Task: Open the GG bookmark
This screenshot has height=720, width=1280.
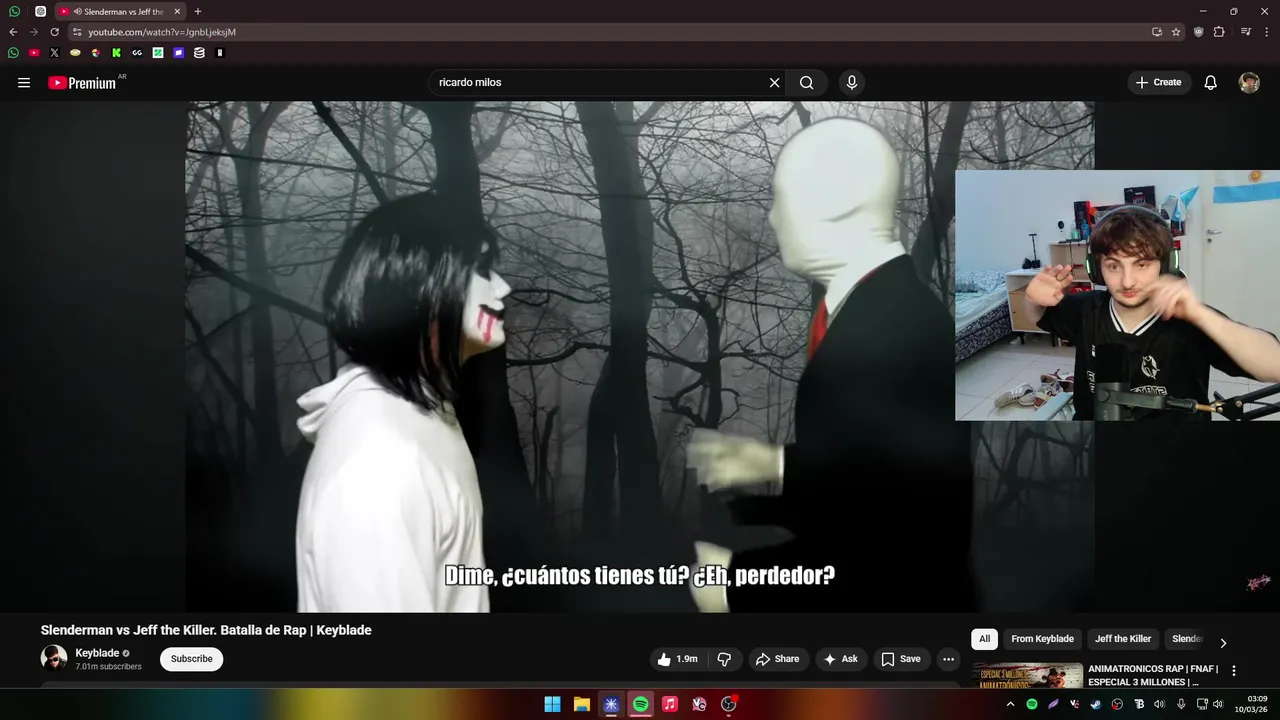Action: [137, 52]
